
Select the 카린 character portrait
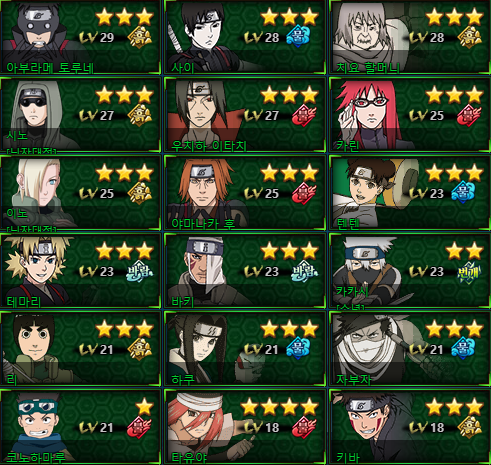click(x=367, y=115)
